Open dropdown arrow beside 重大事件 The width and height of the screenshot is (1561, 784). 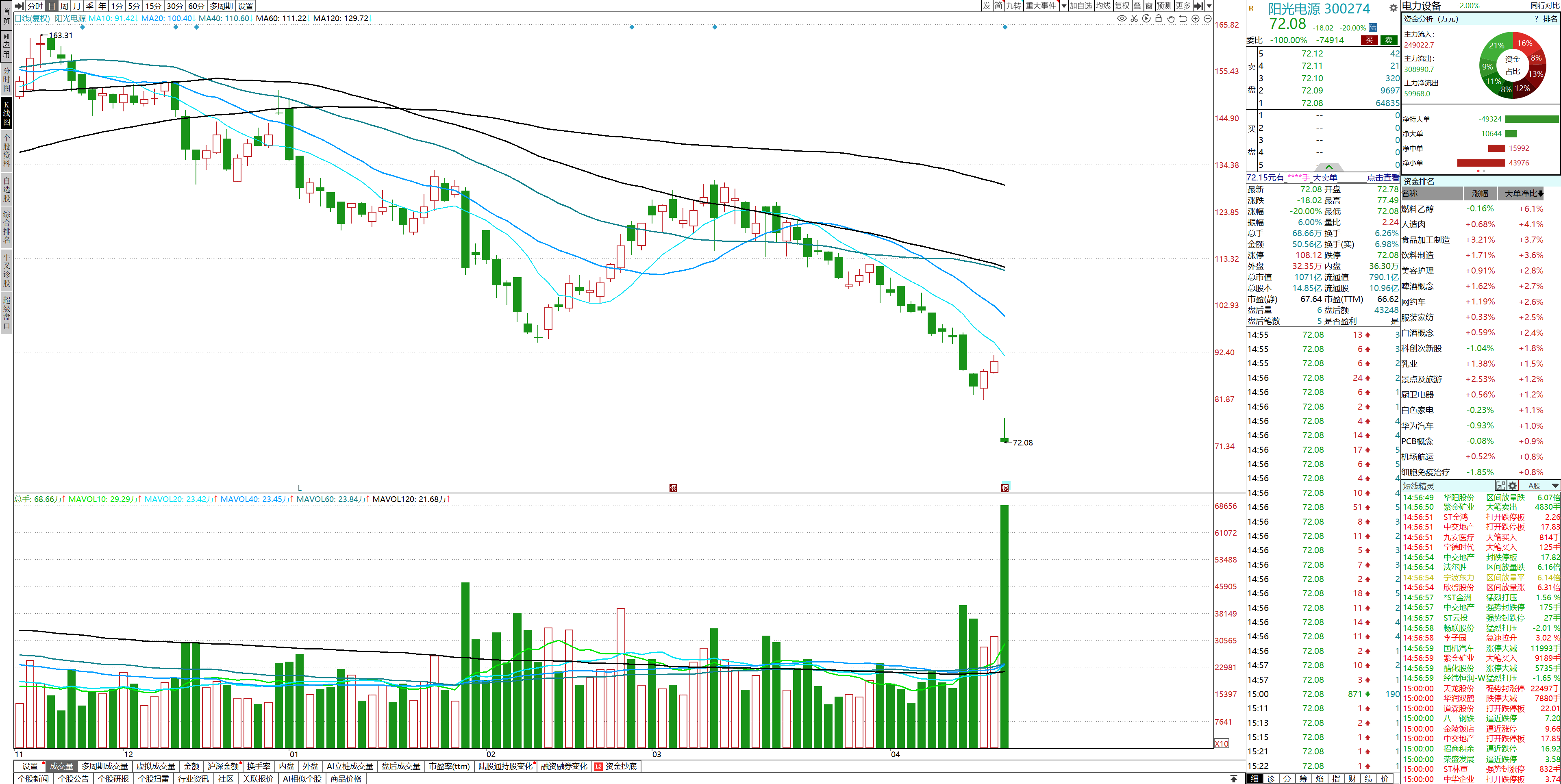point(1063,6)
